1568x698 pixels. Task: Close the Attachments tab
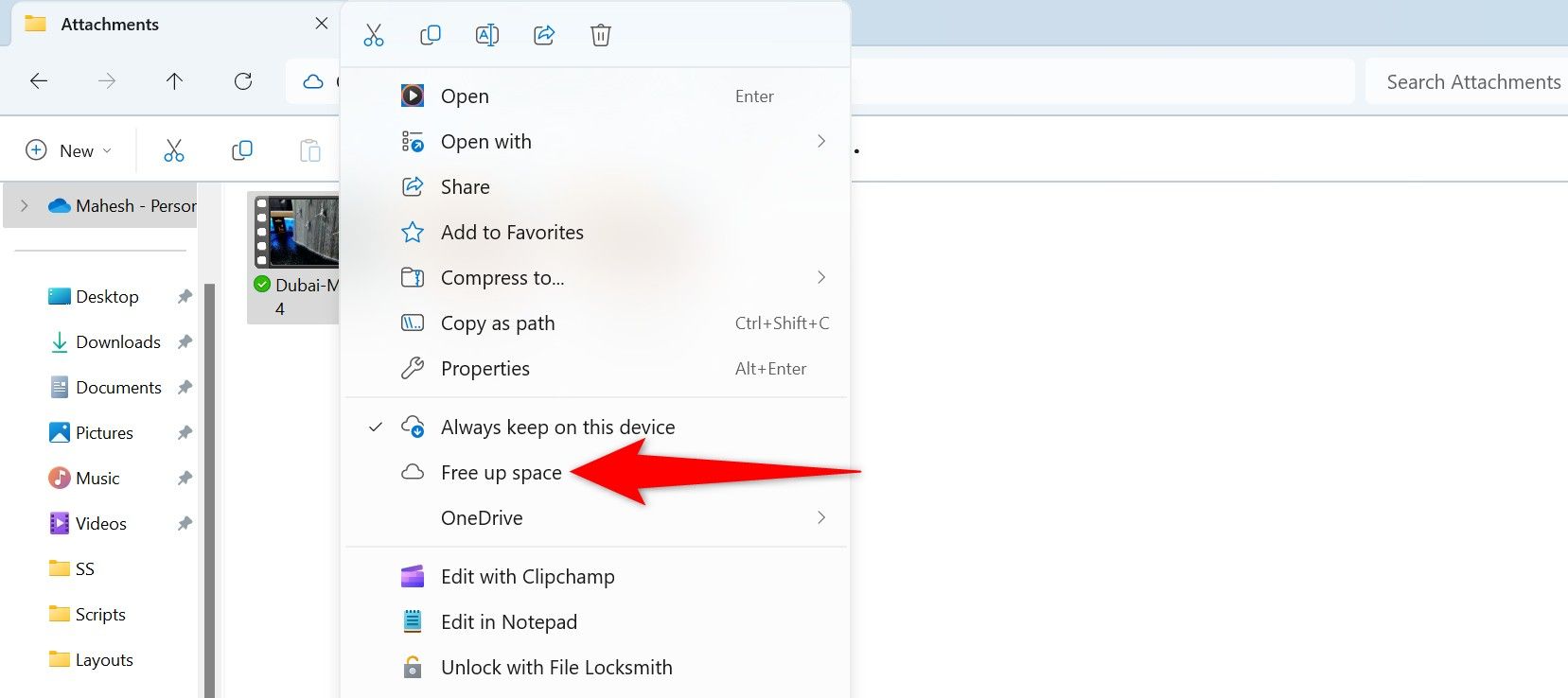322,24
